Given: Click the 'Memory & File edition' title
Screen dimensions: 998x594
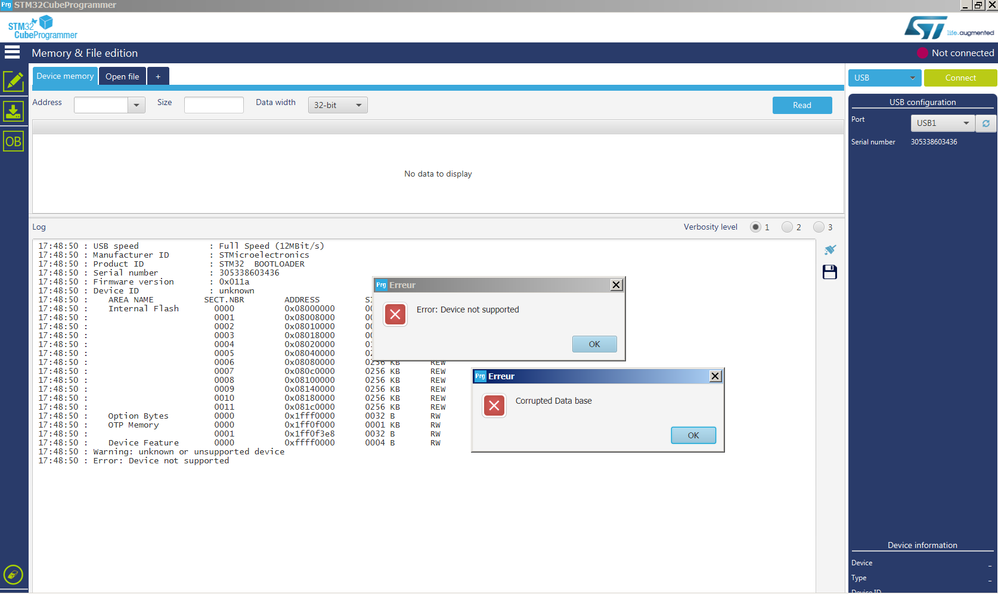Looking at the screenshot, I should pyautogui.click(x=85, y=53).
